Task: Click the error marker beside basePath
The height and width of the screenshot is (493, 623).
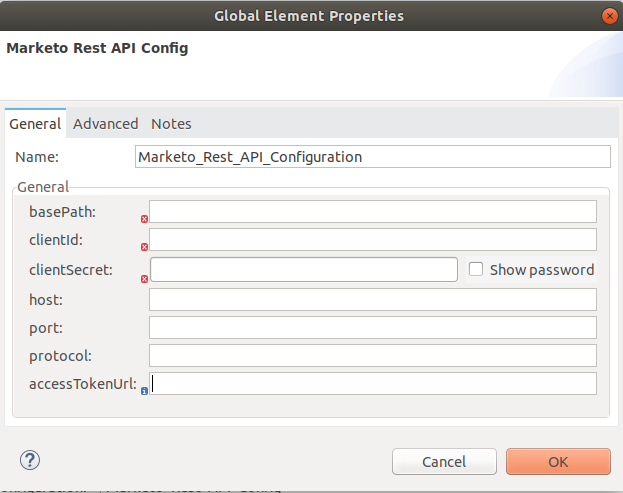Action: 144,218
